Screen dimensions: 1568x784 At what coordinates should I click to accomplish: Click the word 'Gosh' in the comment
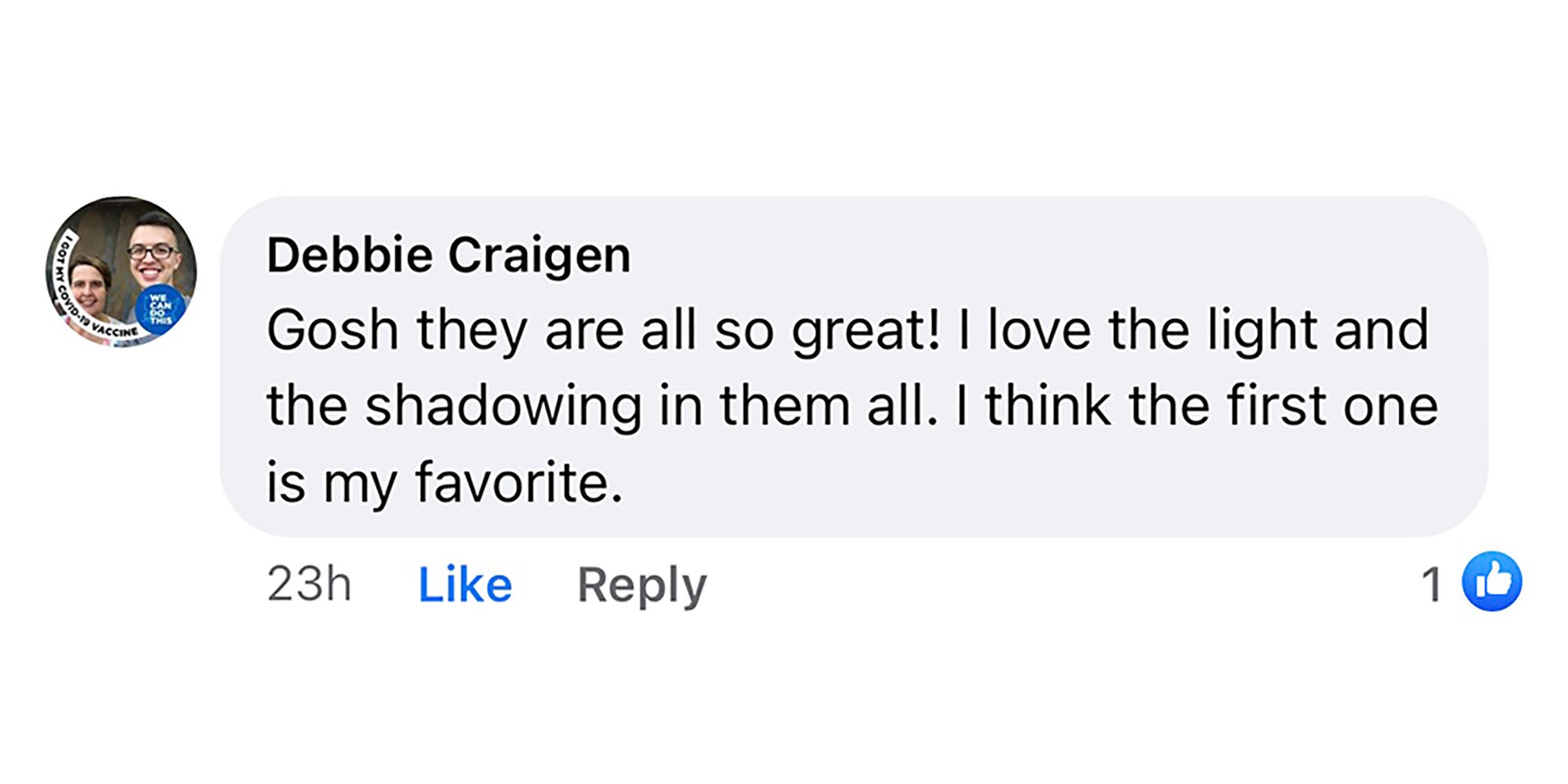(333, 330)
